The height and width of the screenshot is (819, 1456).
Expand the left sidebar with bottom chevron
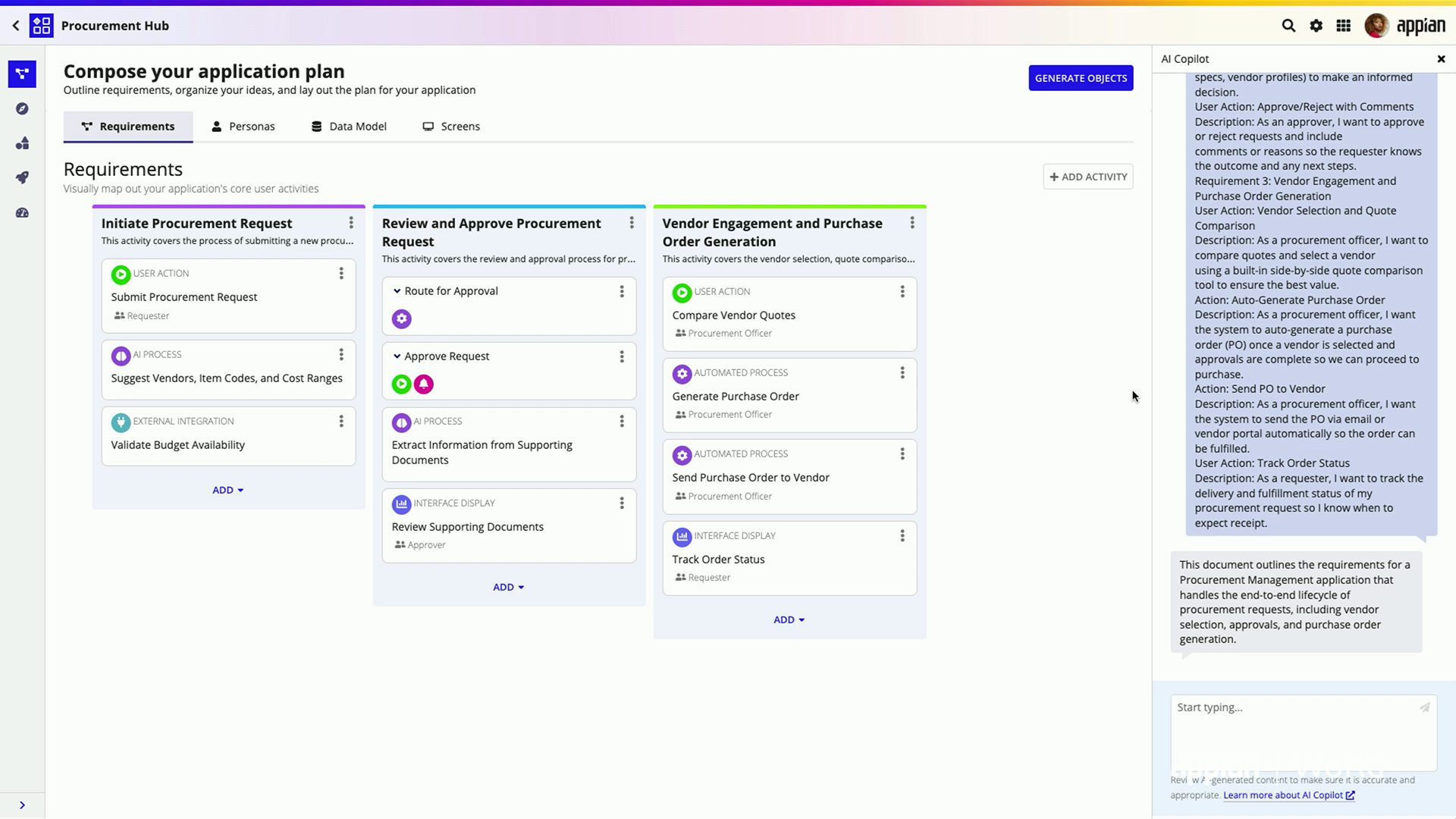(22, 805)
